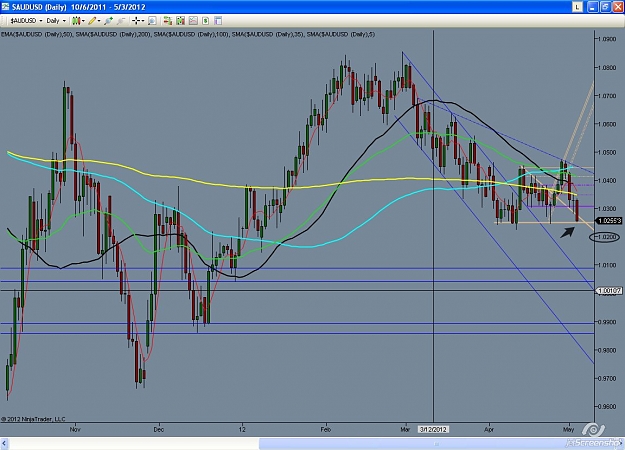Click the indicator list label text
This screenshot has height=450, width=625.
point(188,35)
